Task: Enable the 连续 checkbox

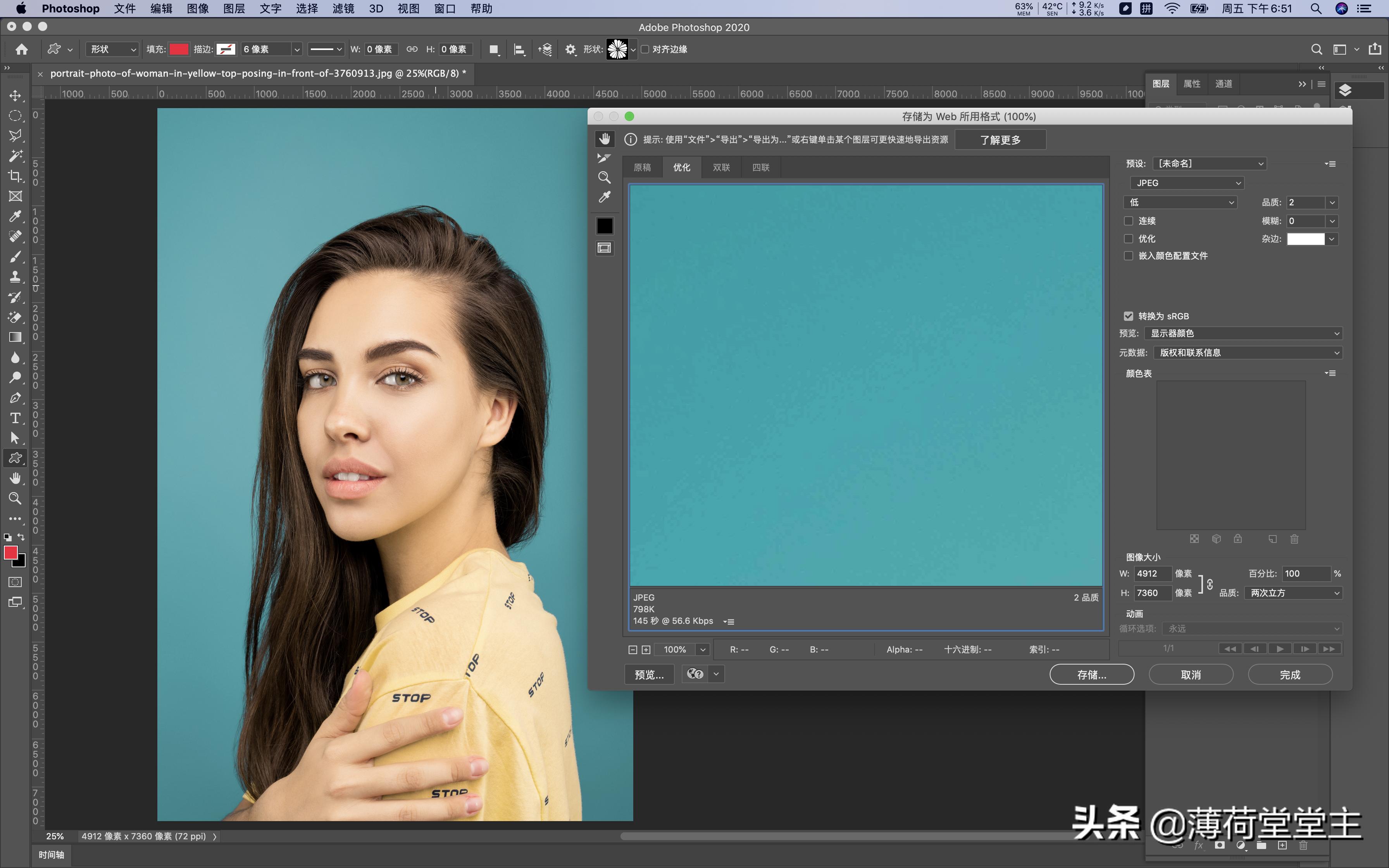Action: [1129, 220]
